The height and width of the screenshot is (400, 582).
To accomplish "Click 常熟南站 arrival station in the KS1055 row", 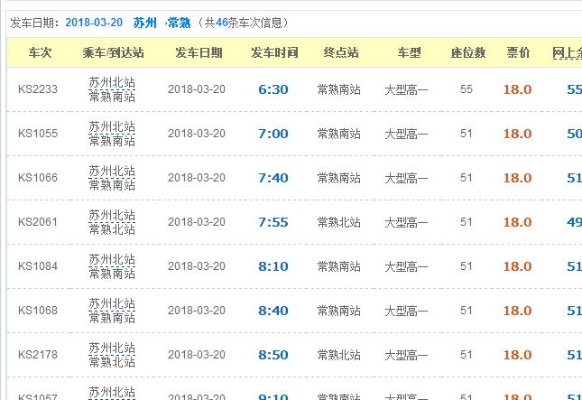I will pyautogui.click(x=112, y=141).
